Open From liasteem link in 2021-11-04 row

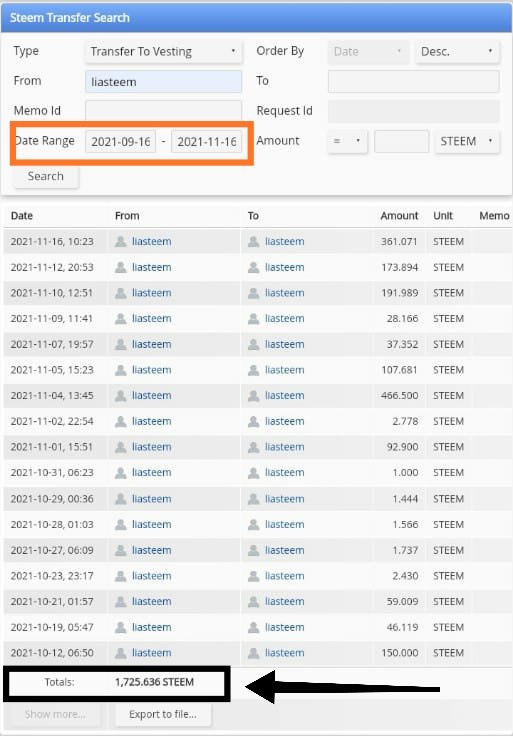(152, 396)
